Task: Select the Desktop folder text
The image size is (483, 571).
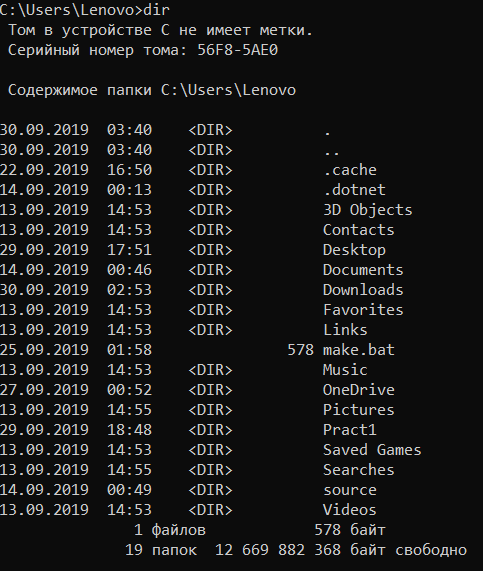Action: click(354, 250)
